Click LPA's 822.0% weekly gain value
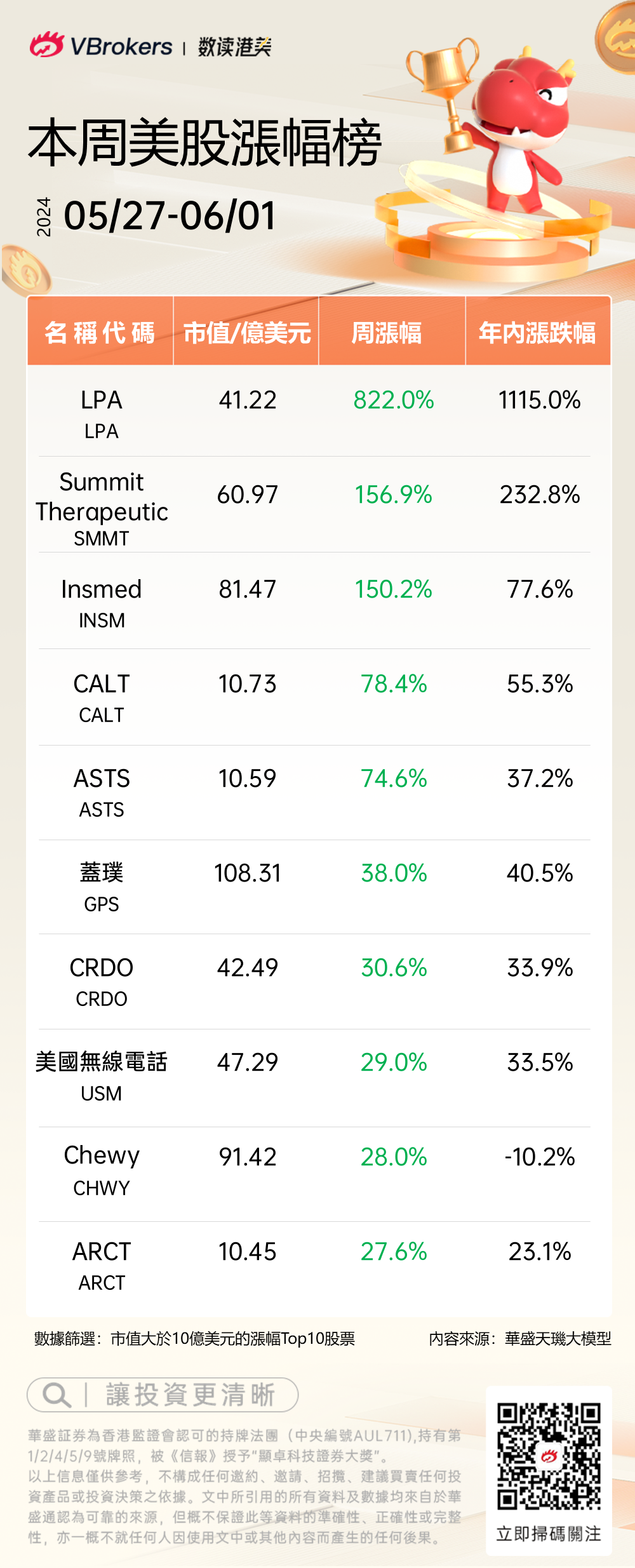 click(394, 400)
